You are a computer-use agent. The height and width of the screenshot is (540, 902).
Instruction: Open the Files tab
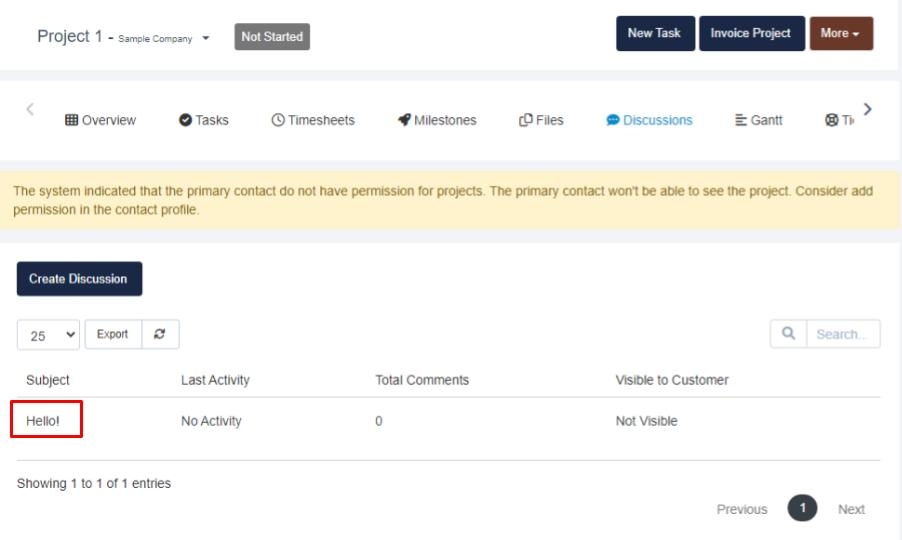coord(541,120)
